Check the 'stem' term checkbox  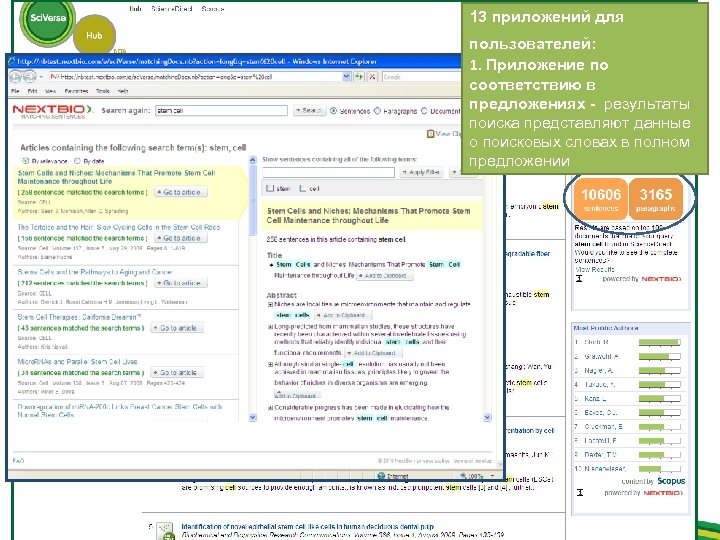point(270,188)
